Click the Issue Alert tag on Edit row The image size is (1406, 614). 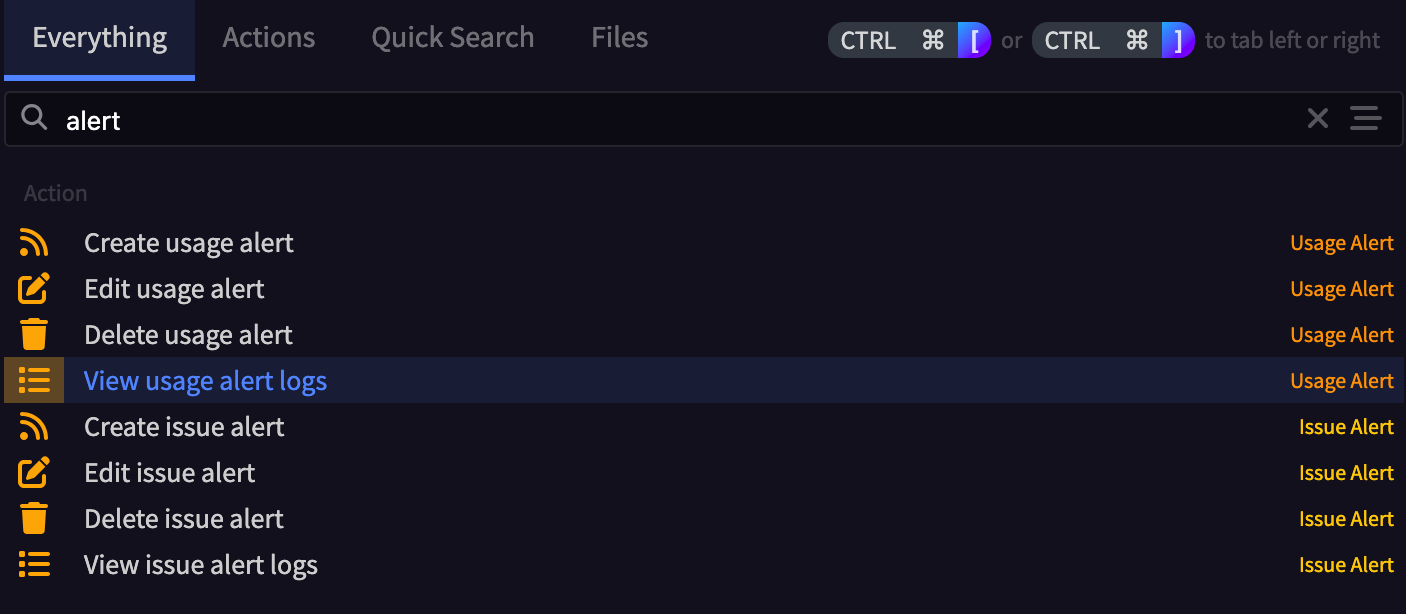click(x=1346, y=473)
